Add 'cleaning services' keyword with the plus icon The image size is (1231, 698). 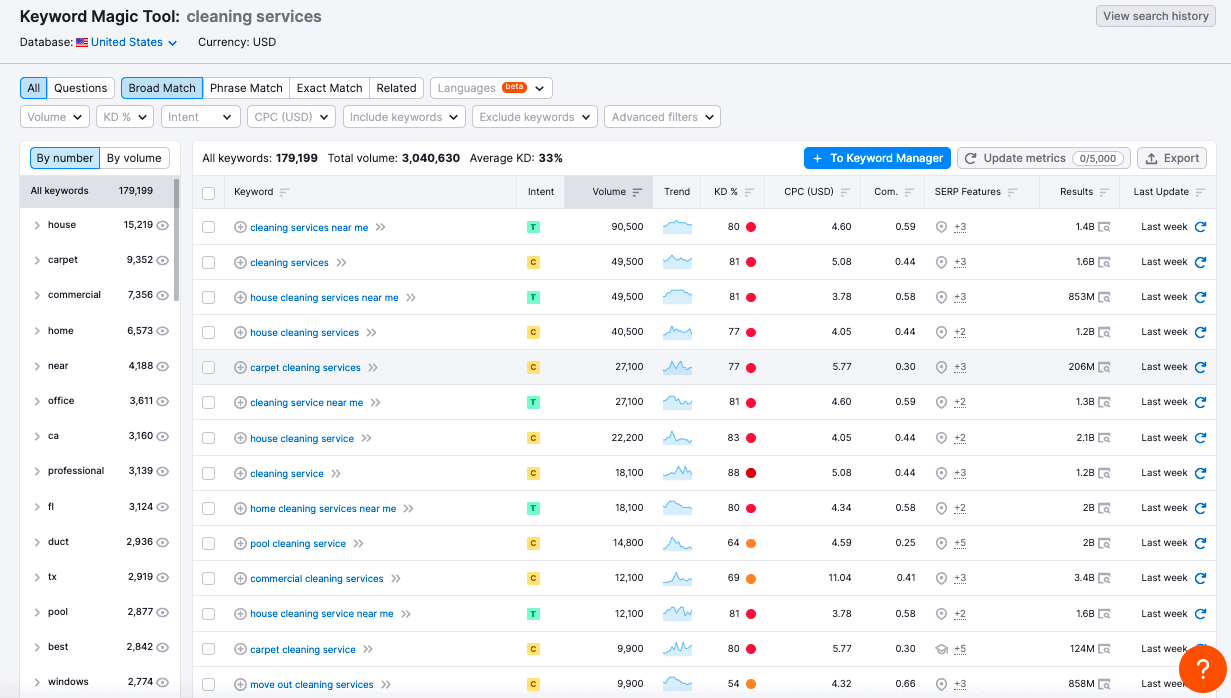point(238,262)
